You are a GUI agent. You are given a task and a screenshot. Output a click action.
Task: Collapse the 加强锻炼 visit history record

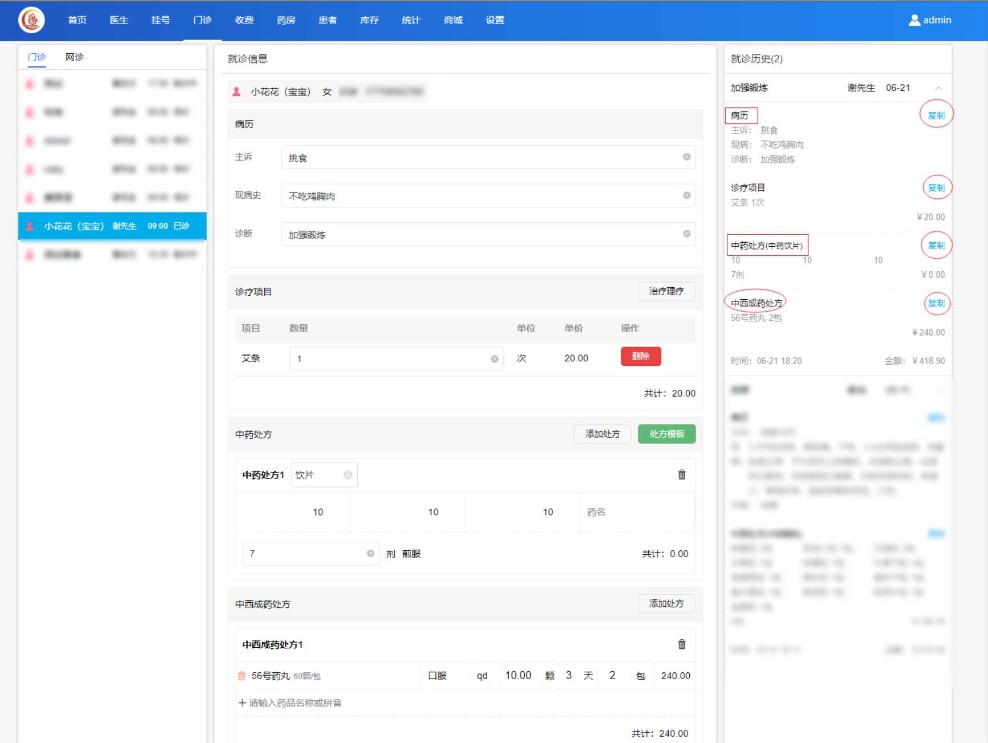pos(938,88)
